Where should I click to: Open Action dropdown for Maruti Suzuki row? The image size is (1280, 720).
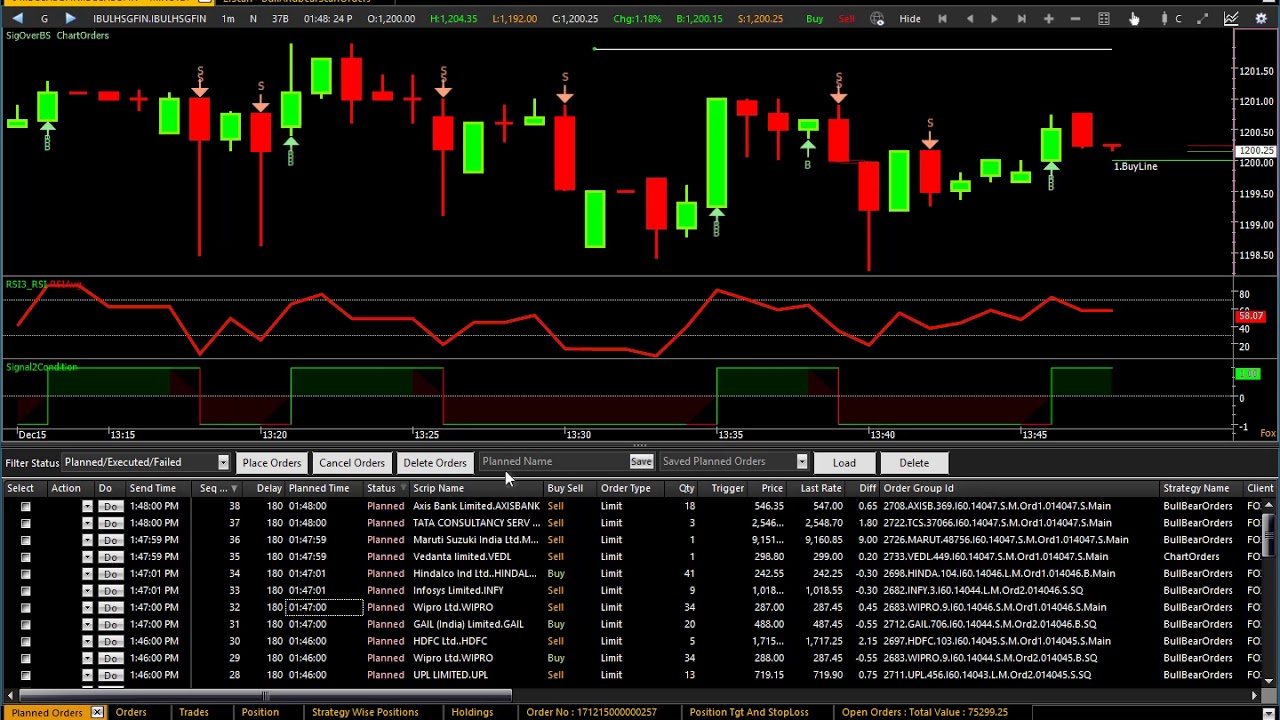87,540
